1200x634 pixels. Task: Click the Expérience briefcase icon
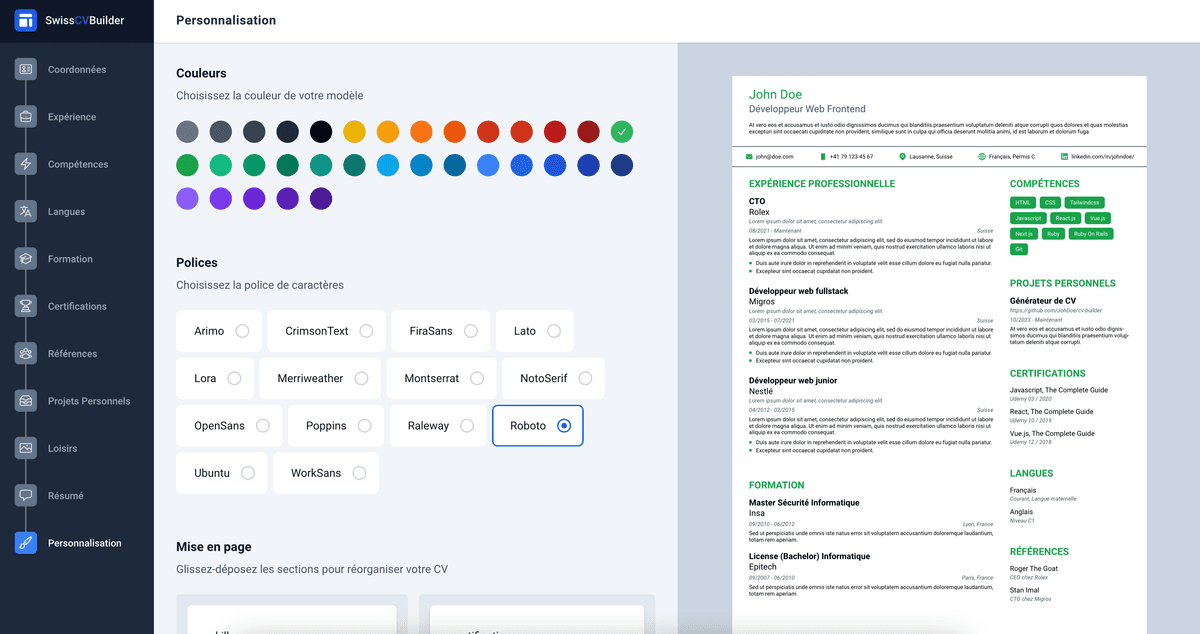[26, 117]
